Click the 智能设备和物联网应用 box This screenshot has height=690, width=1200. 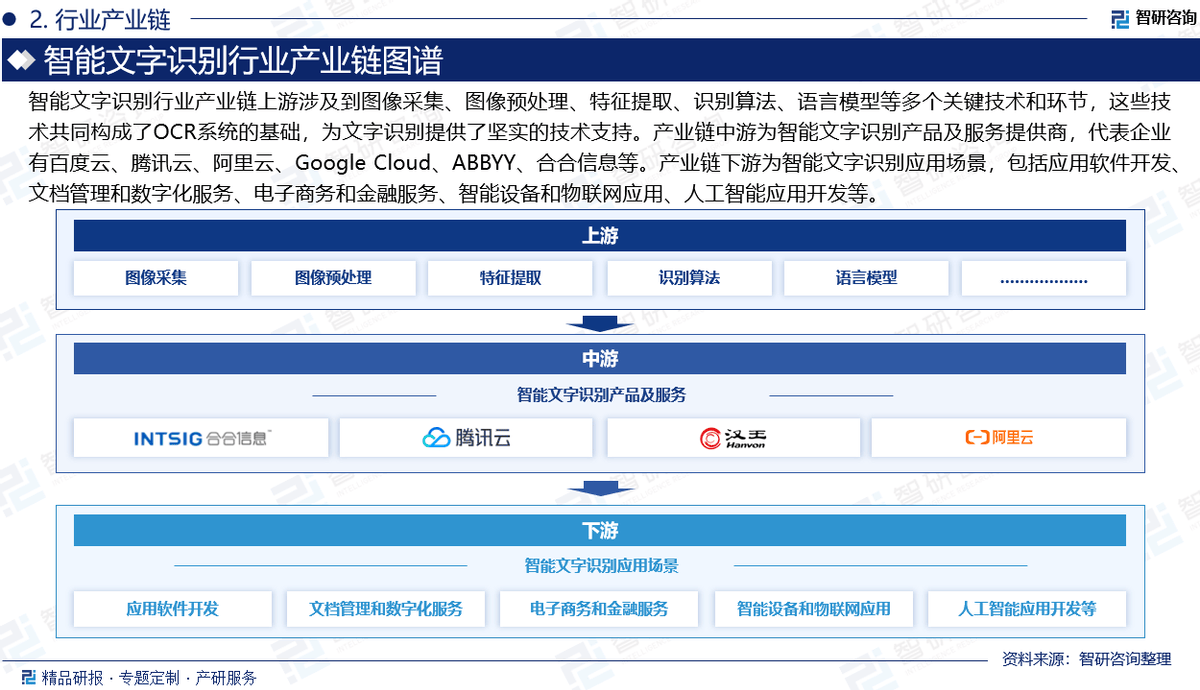coord(813,608)
